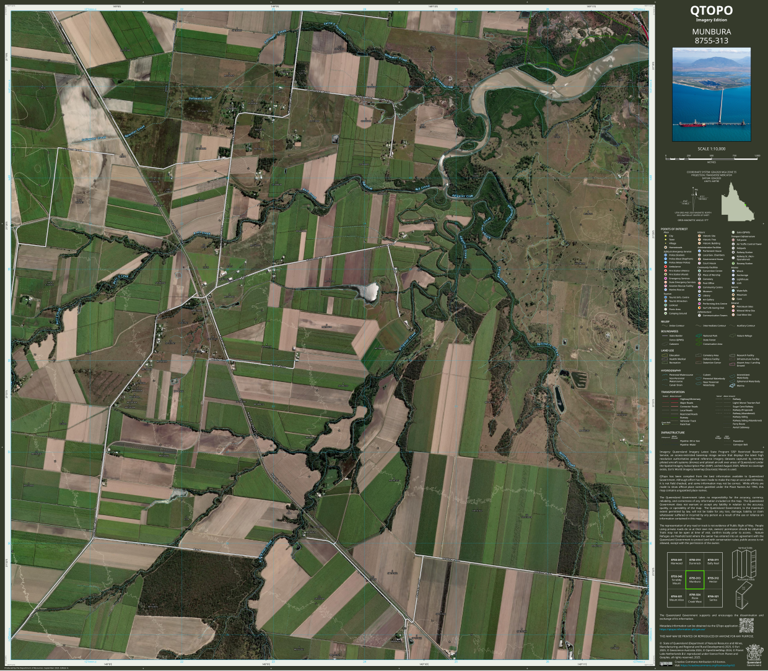This screenshot has height=671, width=768.
Task: Click the sheet number 8755-313
Action: pos(711,41)
